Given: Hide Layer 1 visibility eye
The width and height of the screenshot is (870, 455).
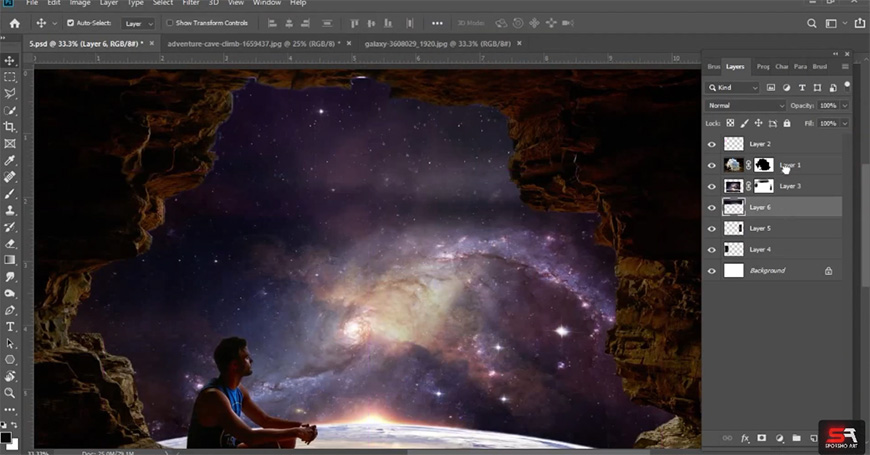Looking at the screenshot, I should point(712,165).
